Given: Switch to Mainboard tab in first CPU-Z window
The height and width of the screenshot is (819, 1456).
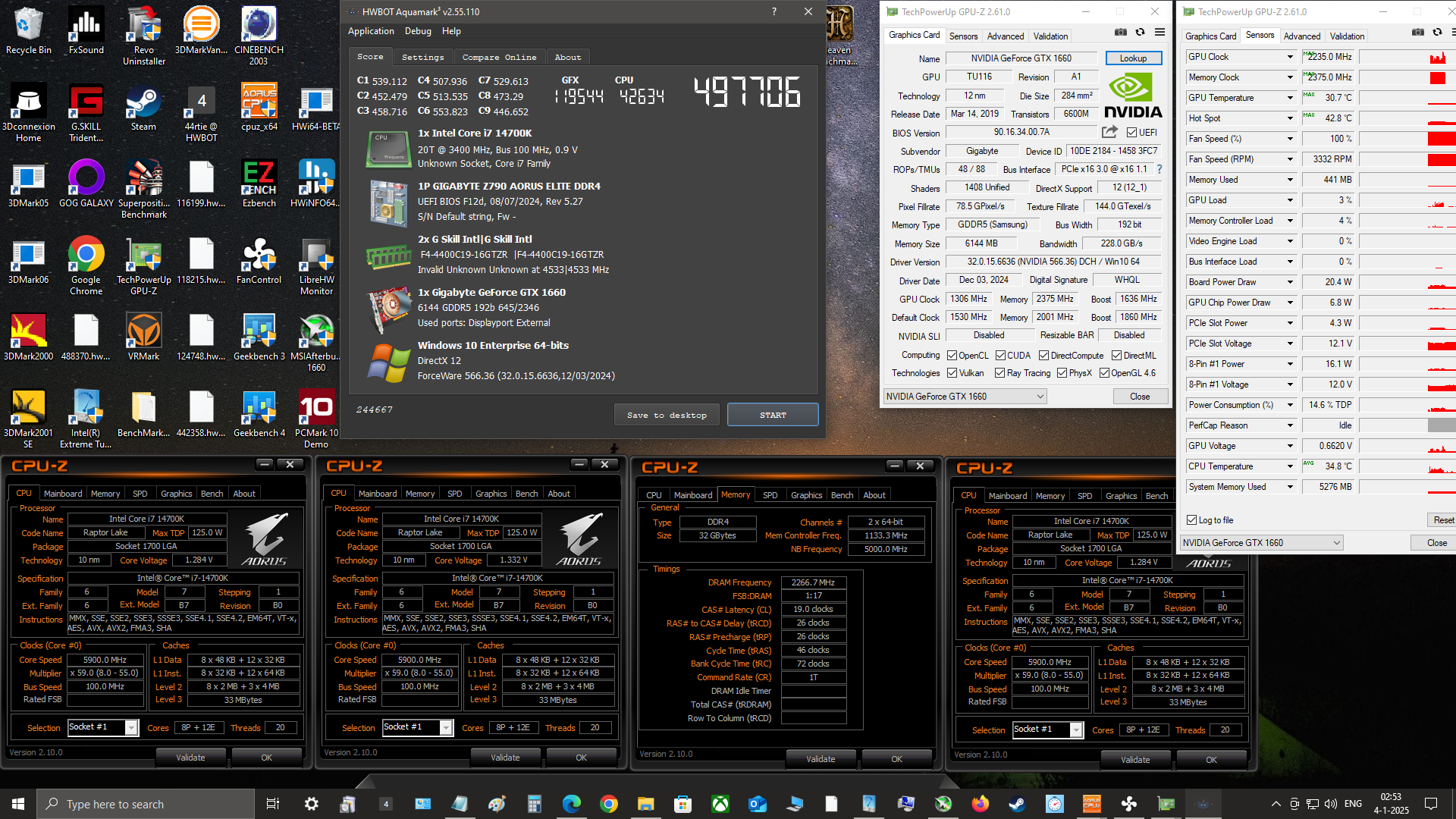Looking at the screenshot, I should click(63, 494).
